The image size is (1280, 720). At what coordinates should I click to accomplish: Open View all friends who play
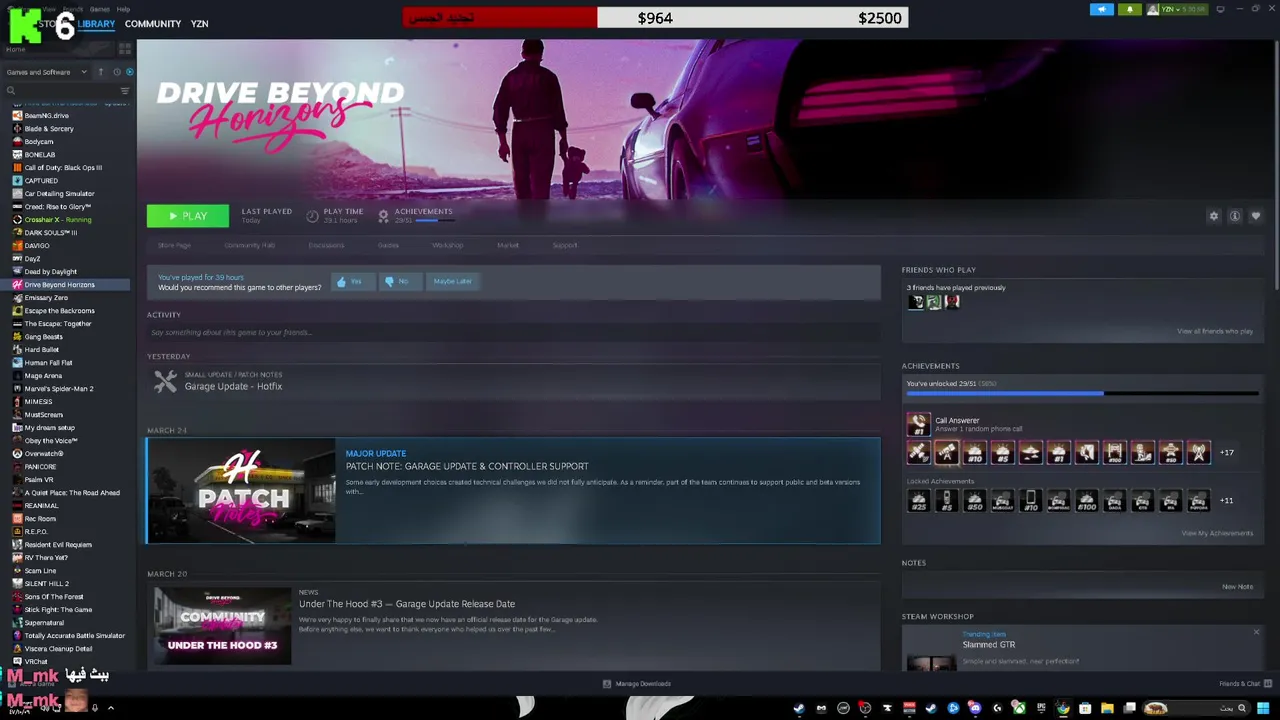click(1214, 331)
